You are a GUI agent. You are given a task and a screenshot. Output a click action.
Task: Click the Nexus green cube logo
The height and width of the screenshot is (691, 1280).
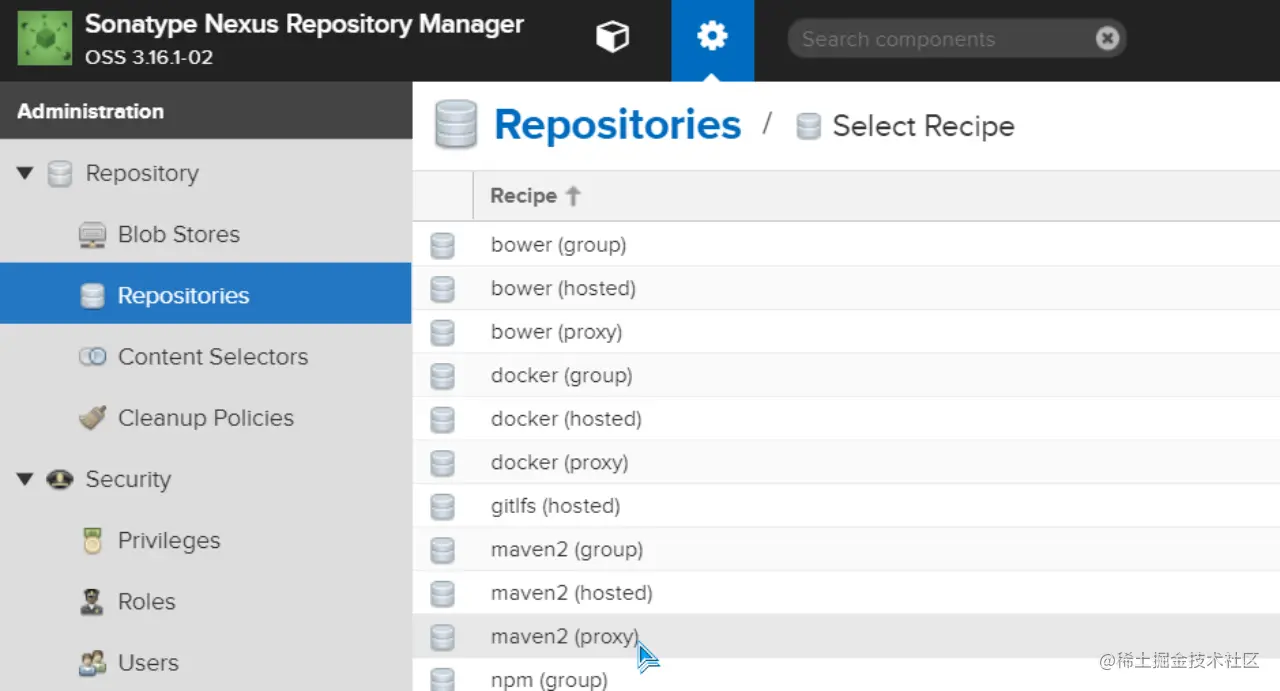(44, 39)
